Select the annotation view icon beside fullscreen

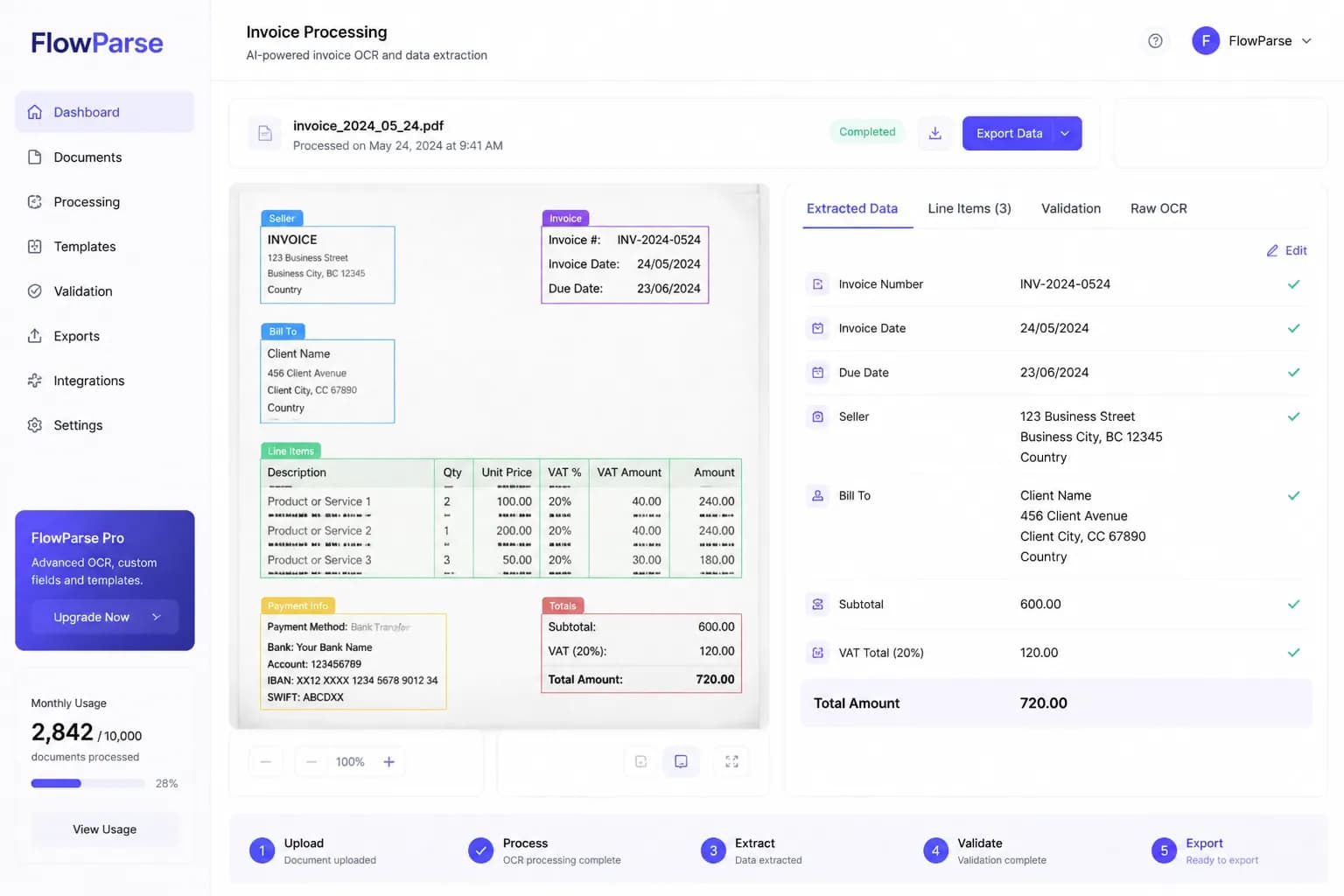click(x=681, y=761)
